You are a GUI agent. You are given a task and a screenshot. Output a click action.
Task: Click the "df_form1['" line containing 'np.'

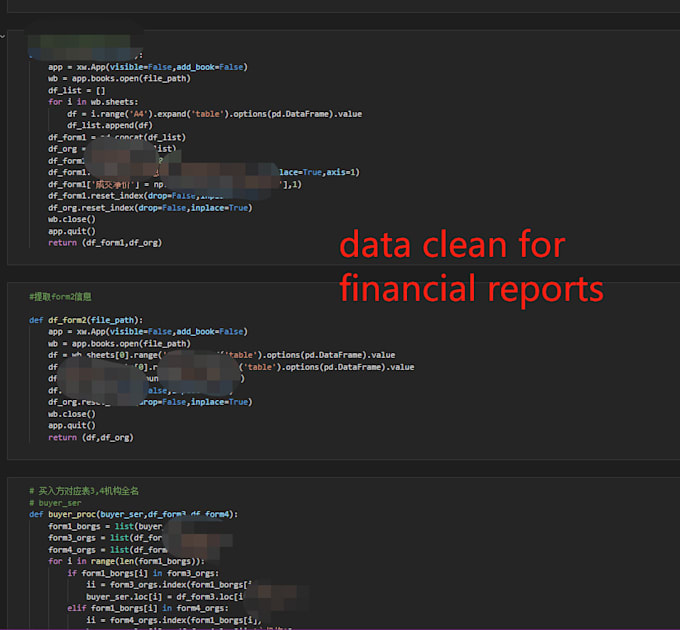point(174,184)
